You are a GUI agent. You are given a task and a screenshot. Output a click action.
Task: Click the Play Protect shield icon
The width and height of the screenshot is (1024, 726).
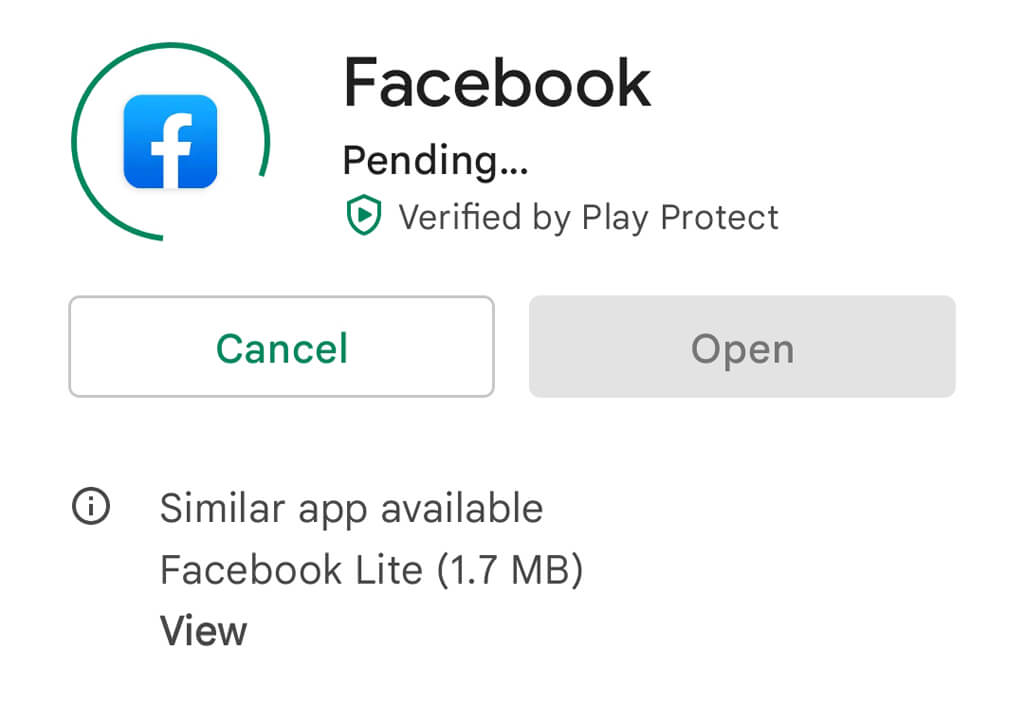click(x=364, y=216)
